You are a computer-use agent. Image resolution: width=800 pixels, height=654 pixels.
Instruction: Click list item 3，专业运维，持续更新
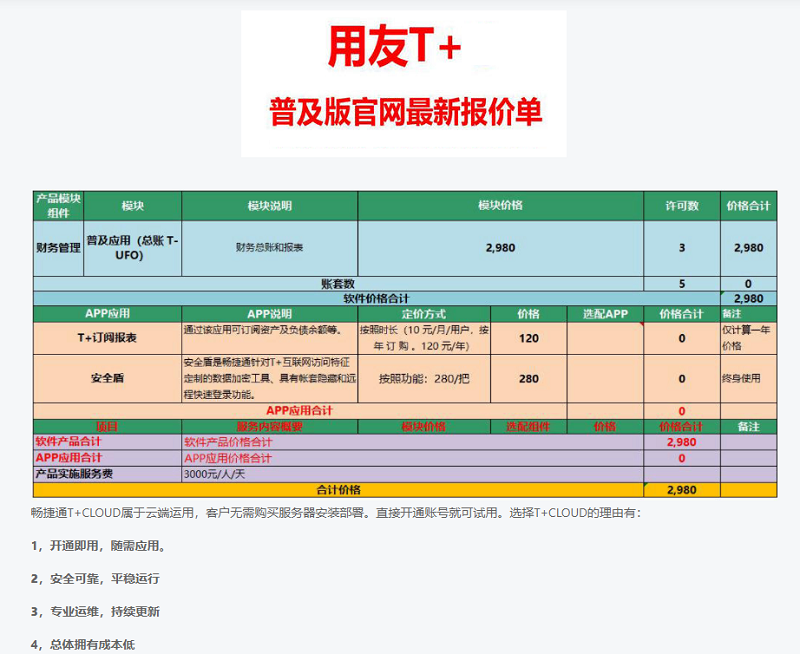95,611
